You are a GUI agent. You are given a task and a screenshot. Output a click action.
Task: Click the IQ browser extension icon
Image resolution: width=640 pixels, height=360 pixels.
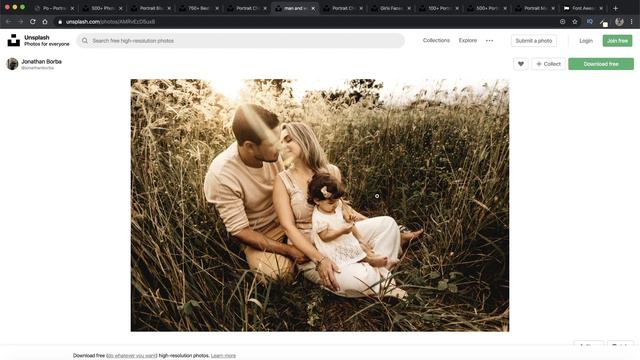click(590, 22)
